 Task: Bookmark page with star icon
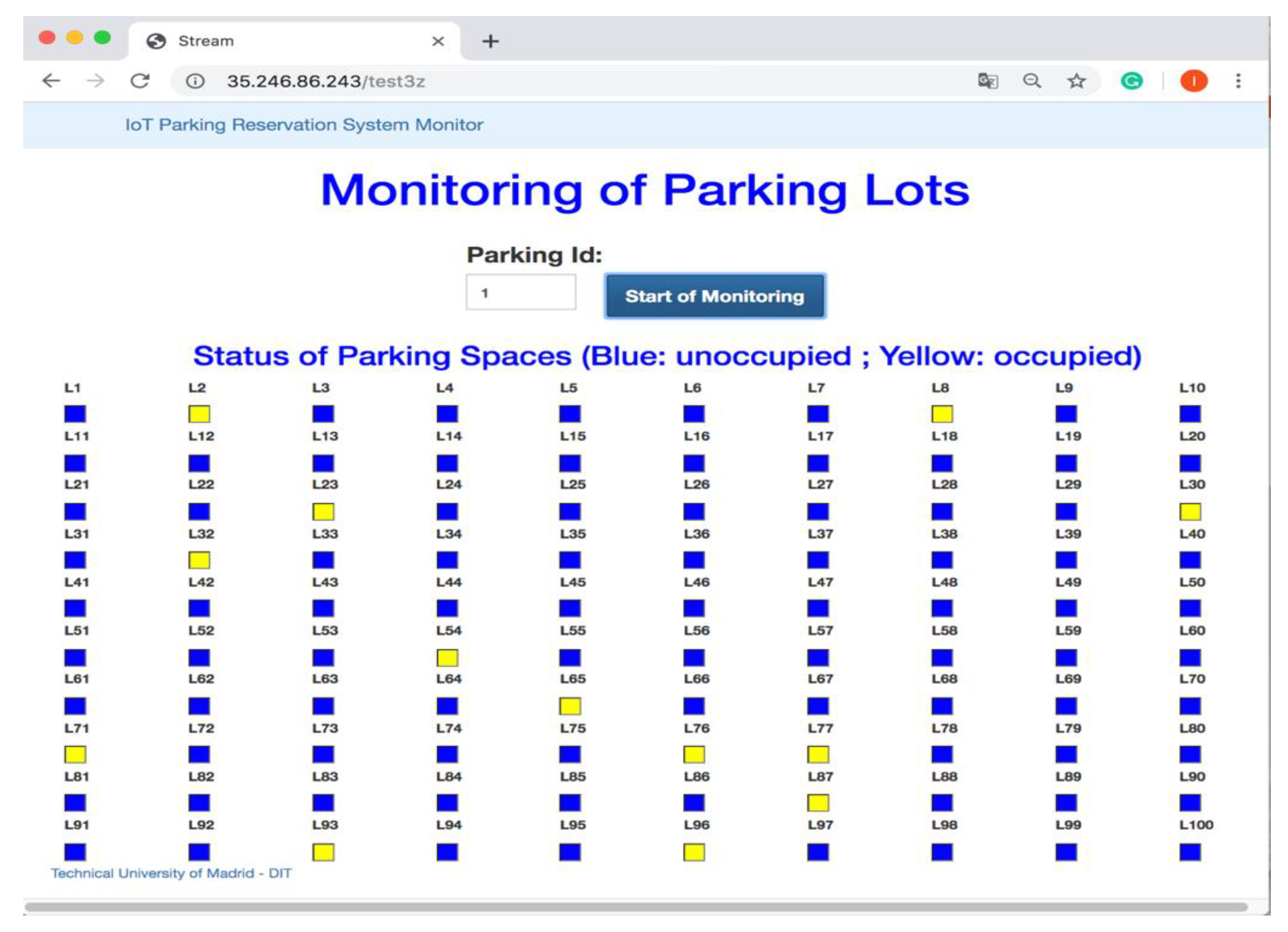click(1076, 81)
